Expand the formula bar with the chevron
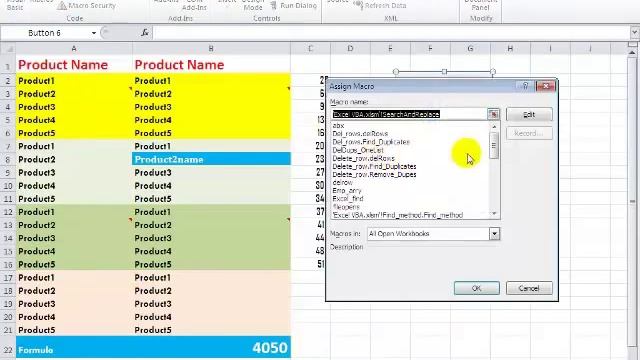This screenshot has width=640, height=360. pyautogui.click(x=634, y=33)
